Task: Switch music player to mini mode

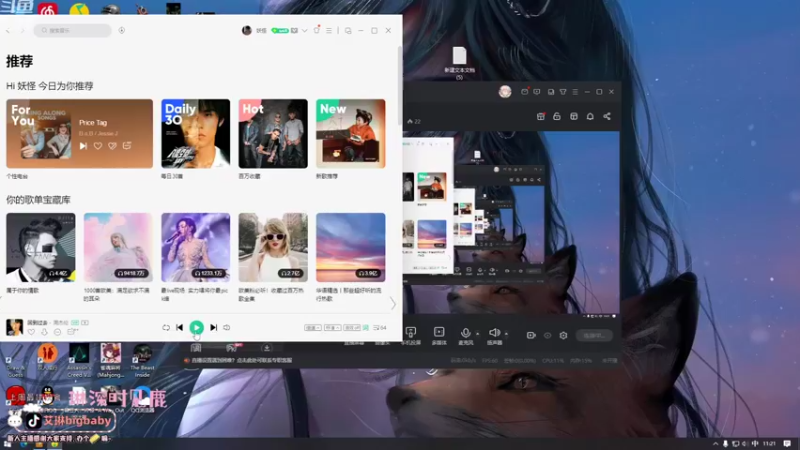Action: [348, 31]
